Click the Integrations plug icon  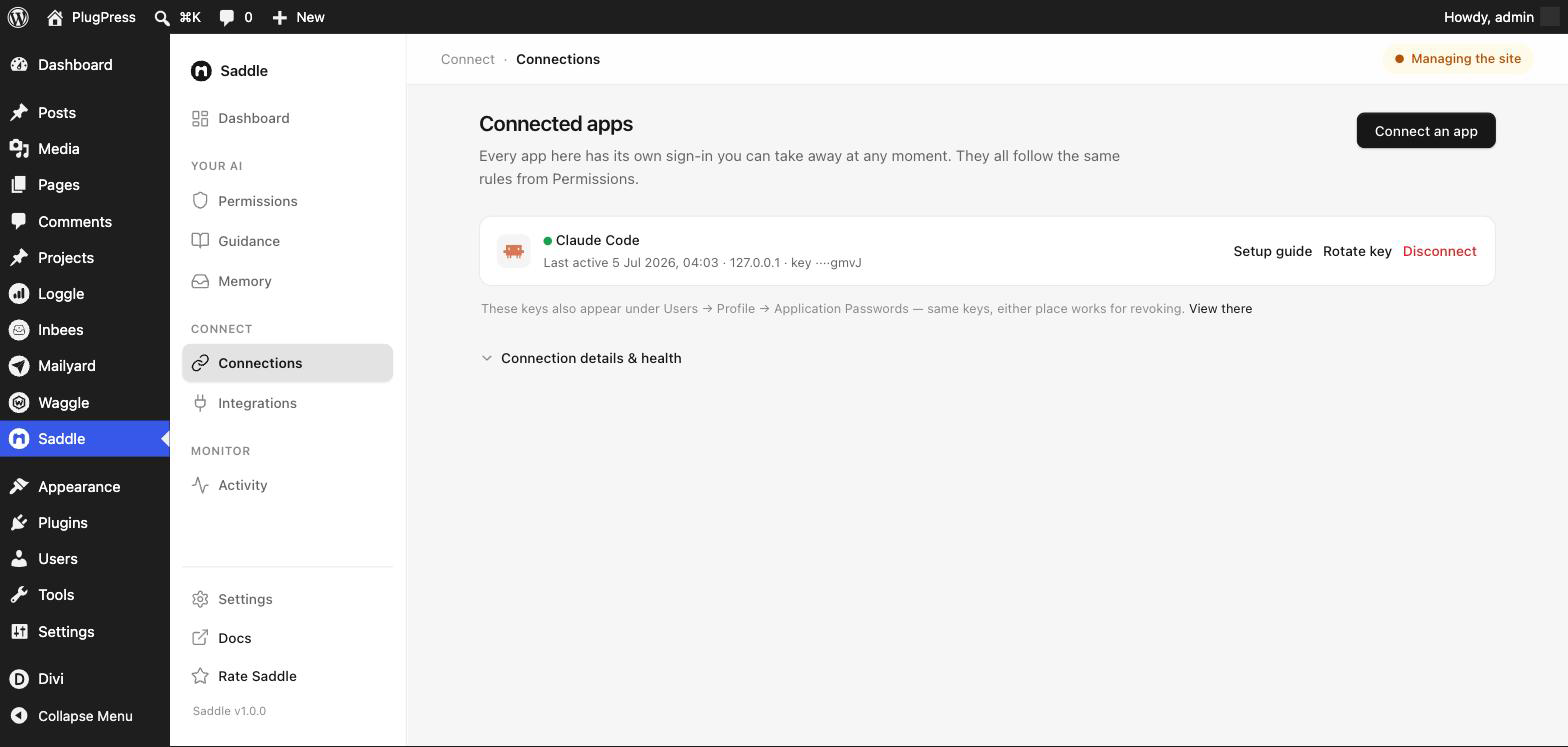pos(200,403)
